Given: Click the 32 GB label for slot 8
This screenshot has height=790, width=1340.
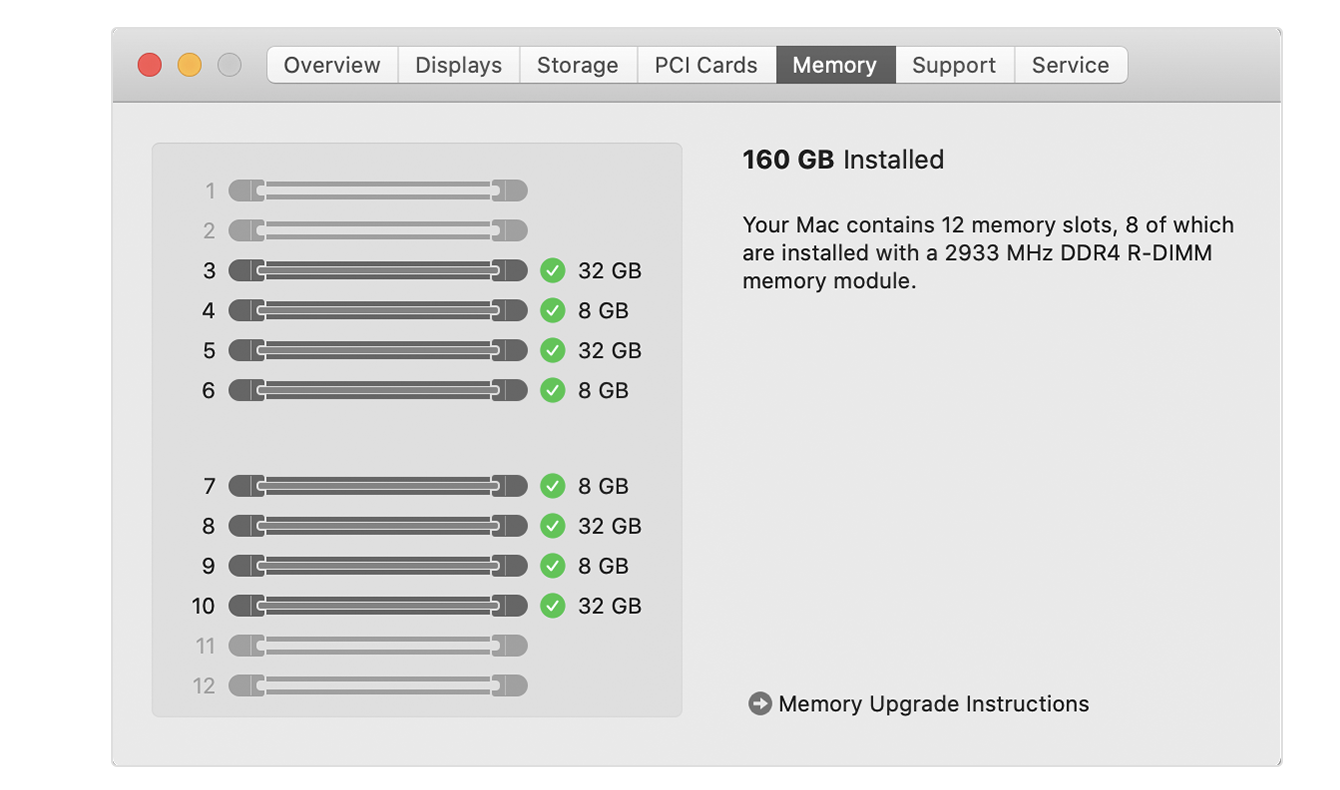Looking at the screenshot, I should 610,526.
